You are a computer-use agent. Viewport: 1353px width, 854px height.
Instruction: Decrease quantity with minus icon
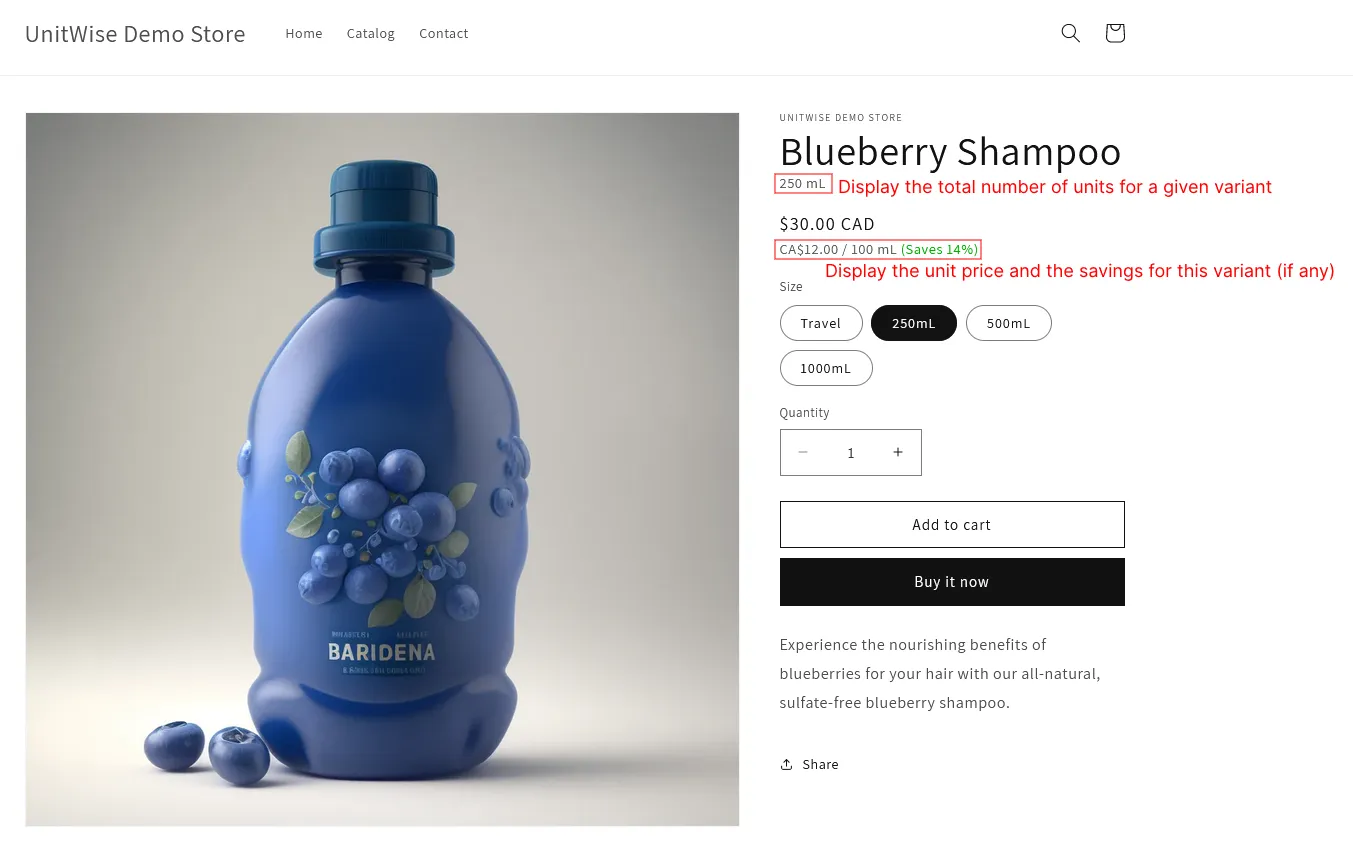pyautogui.click(x=802, y=452)
